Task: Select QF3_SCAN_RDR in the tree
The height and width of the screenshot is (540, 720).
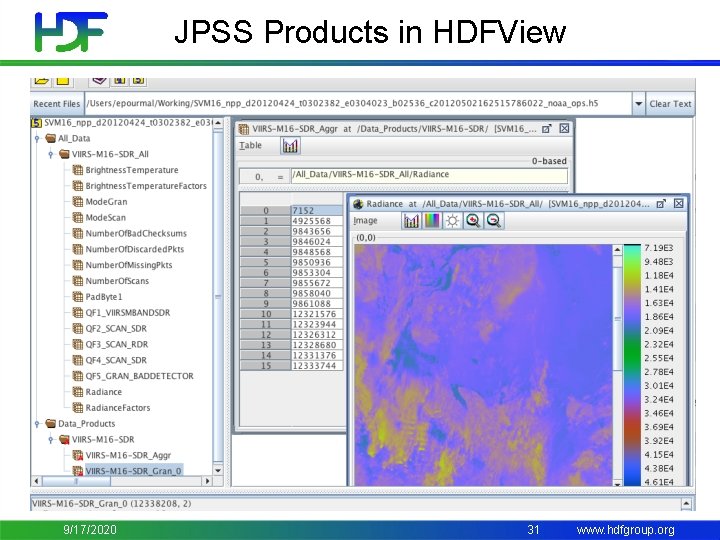Action: 117,344
